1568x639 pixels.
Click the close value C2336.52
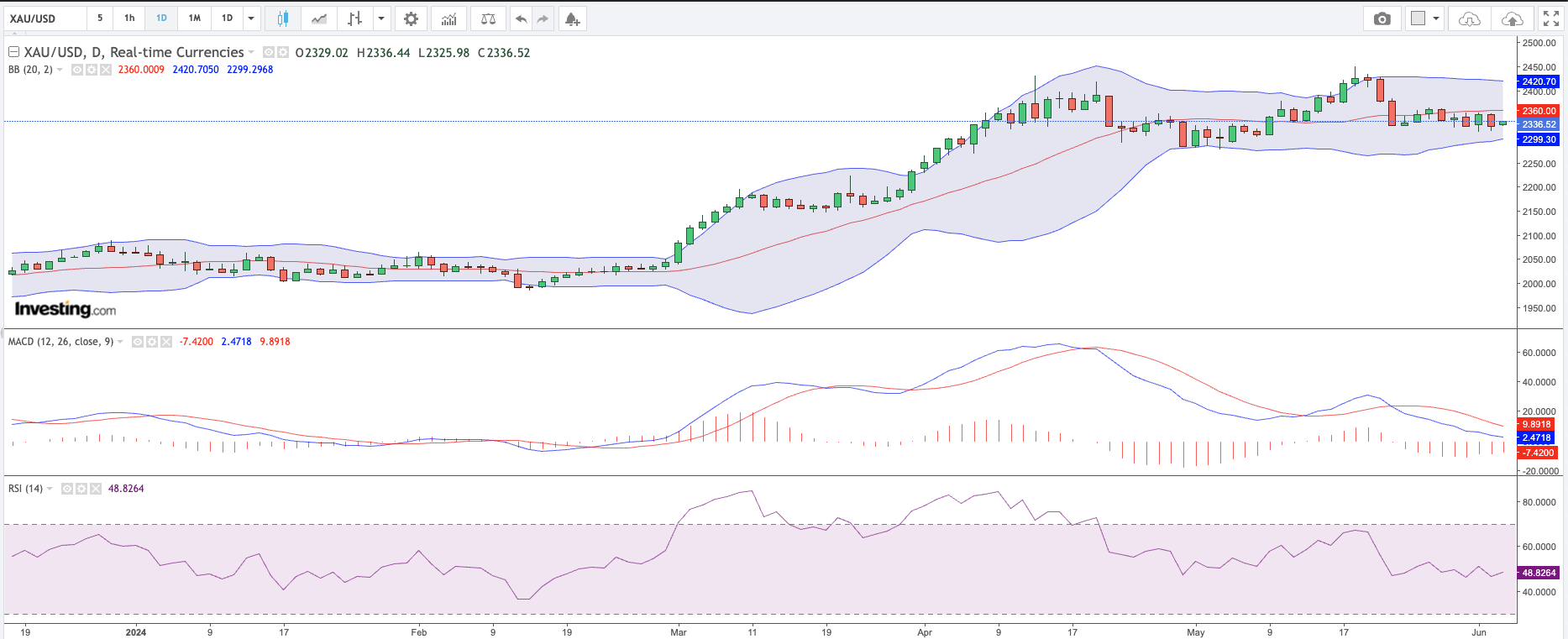(504, 52)
